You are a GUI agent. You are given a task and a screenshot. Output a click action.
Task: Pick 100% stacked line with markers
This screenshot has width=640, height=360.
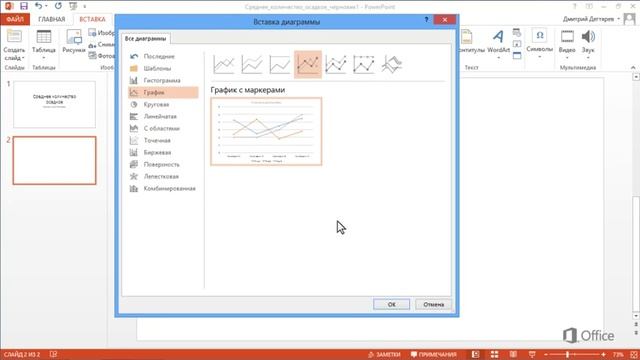point(364,64)
